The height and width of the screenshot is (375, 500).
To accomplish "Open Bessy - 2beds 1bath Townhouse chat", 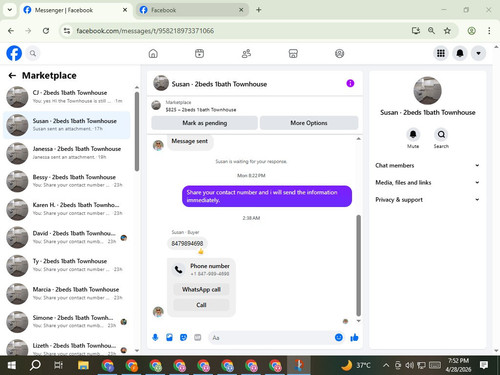I will [x=67, y=181].
